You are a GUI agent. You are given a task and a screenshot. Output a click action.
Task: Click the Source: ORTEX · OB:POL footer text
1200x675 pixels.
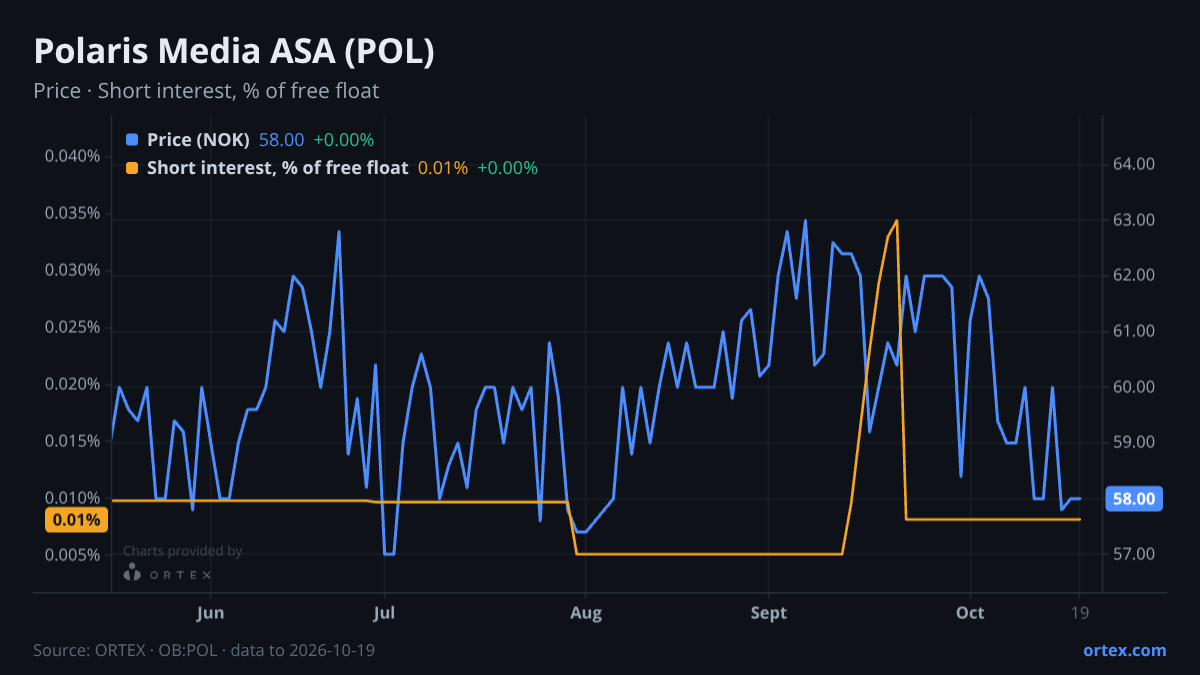204,650
